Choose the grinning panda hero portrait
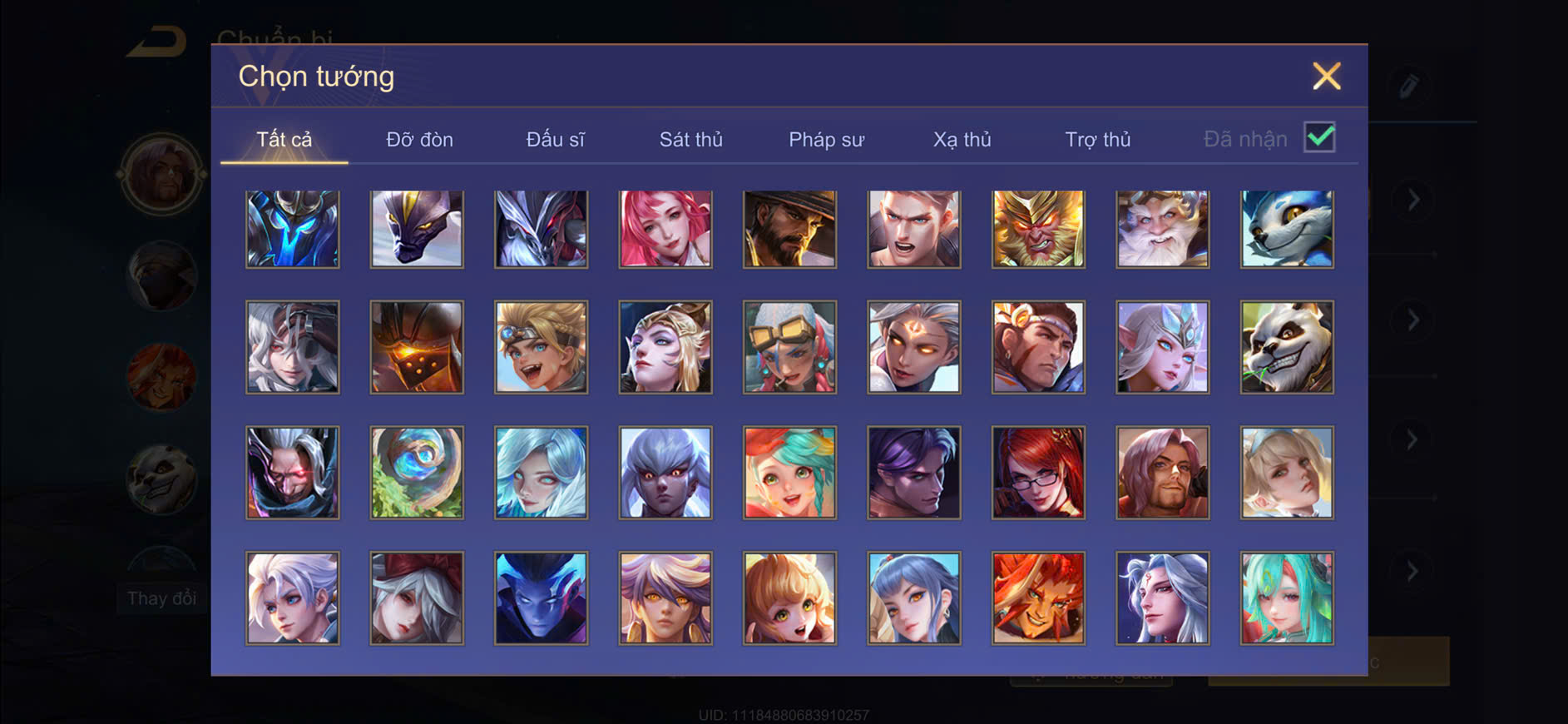1568x724 pixels. pyautogui.click(x=1287, y=347)
